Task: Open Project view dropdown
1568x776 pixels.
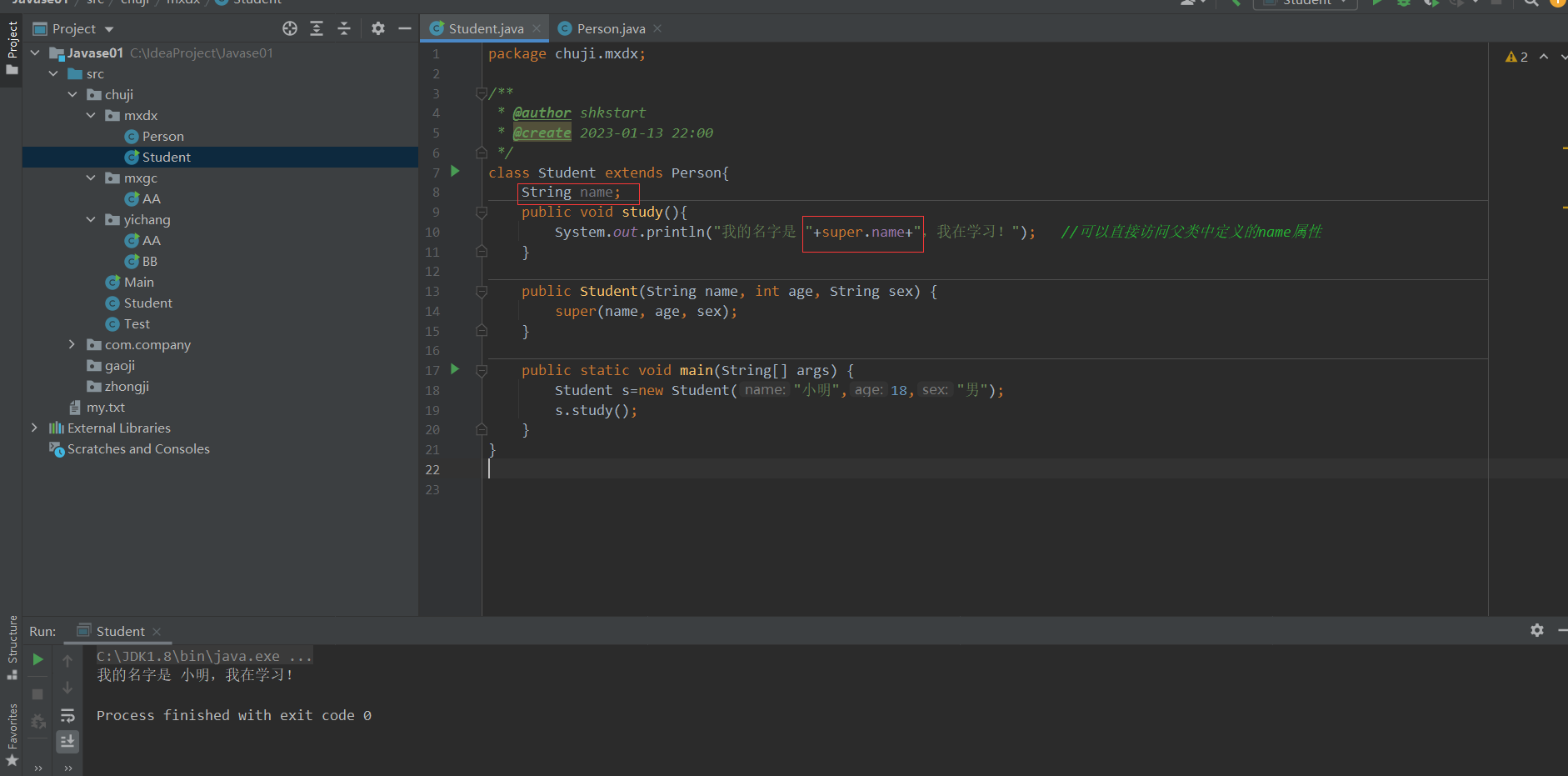Action: coord(109,29)
